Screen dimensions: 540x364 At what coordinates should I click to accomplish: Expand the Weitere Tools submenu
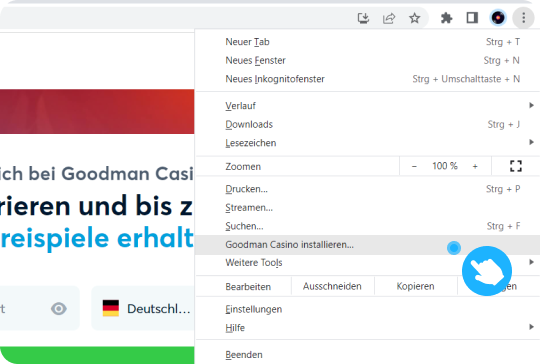(367, 263)
